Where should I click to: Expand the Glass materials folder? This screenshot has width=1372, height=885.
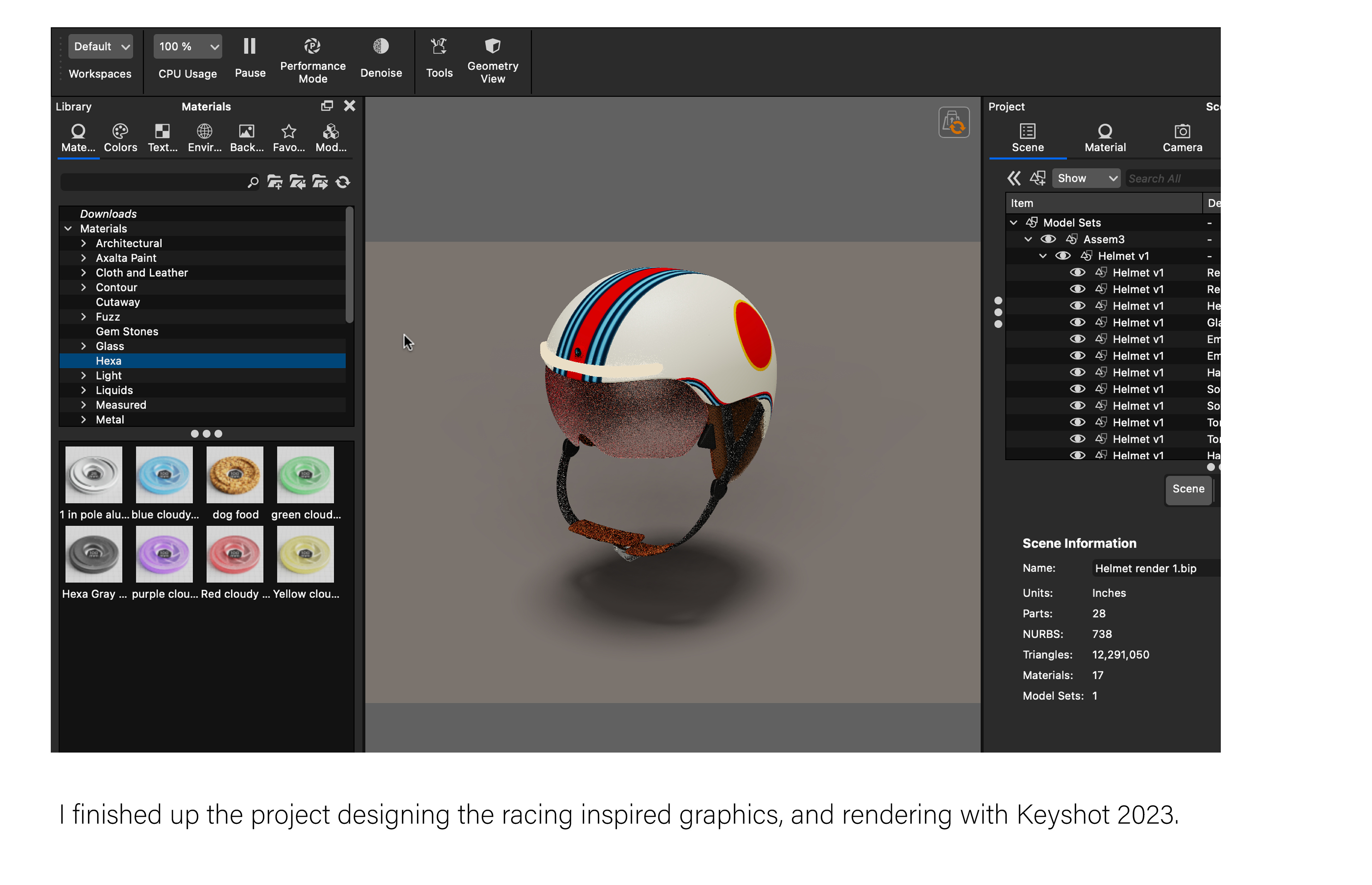84,346
